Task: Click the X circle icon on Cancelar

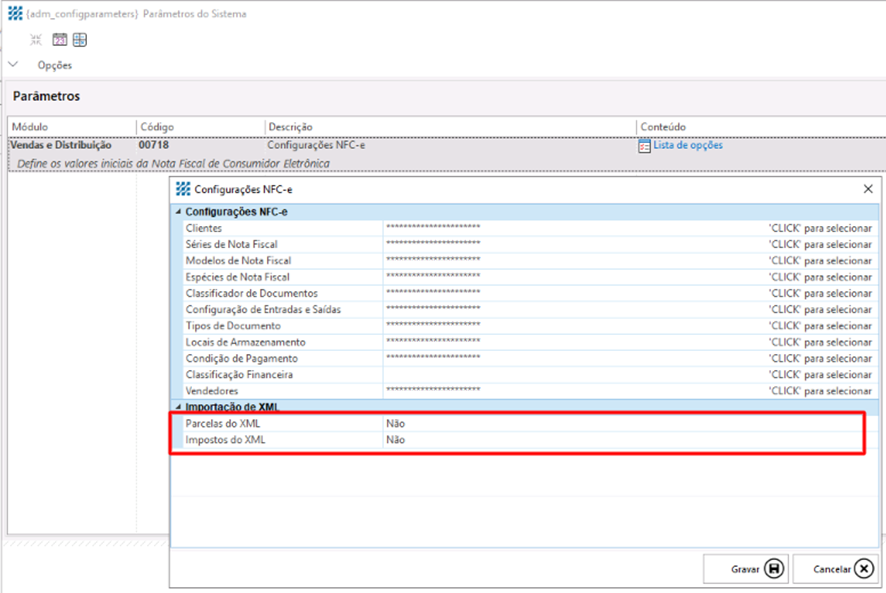Action: (x=864, y=569)
